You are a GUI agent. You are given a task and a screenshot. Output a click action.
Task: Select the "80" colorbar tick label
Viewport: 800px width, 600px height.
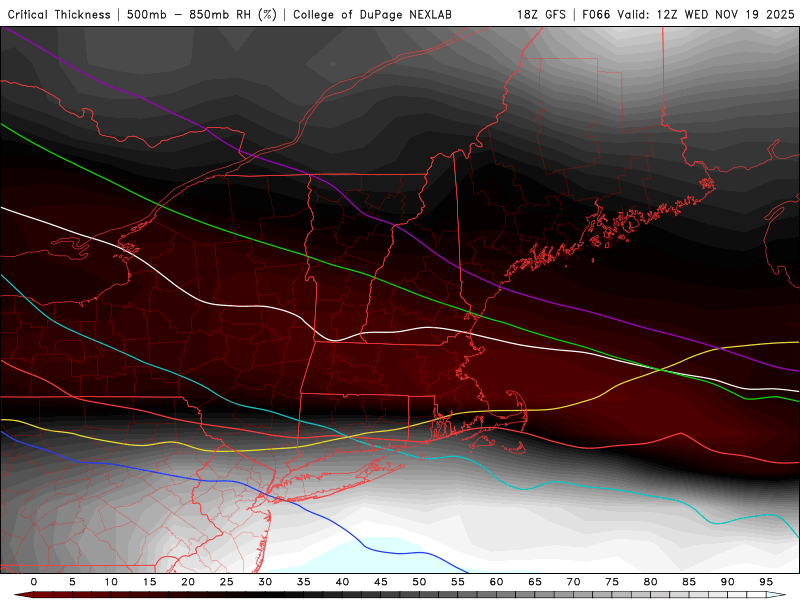pyautogui.click(x=650, y=582)
